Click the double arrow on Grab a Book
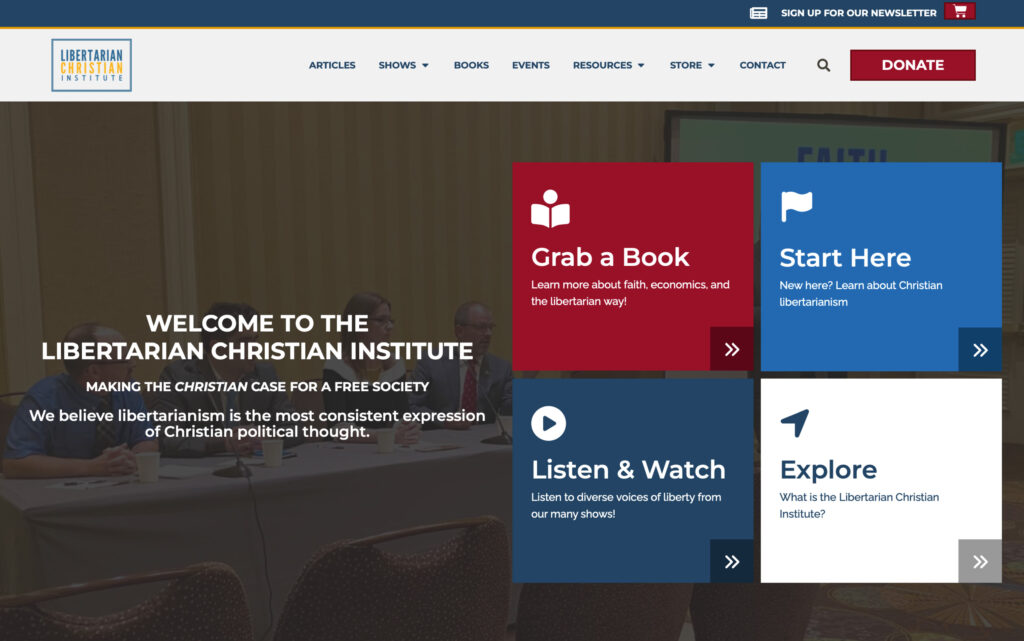This screenshot has width=1024, height=641. 731,349
